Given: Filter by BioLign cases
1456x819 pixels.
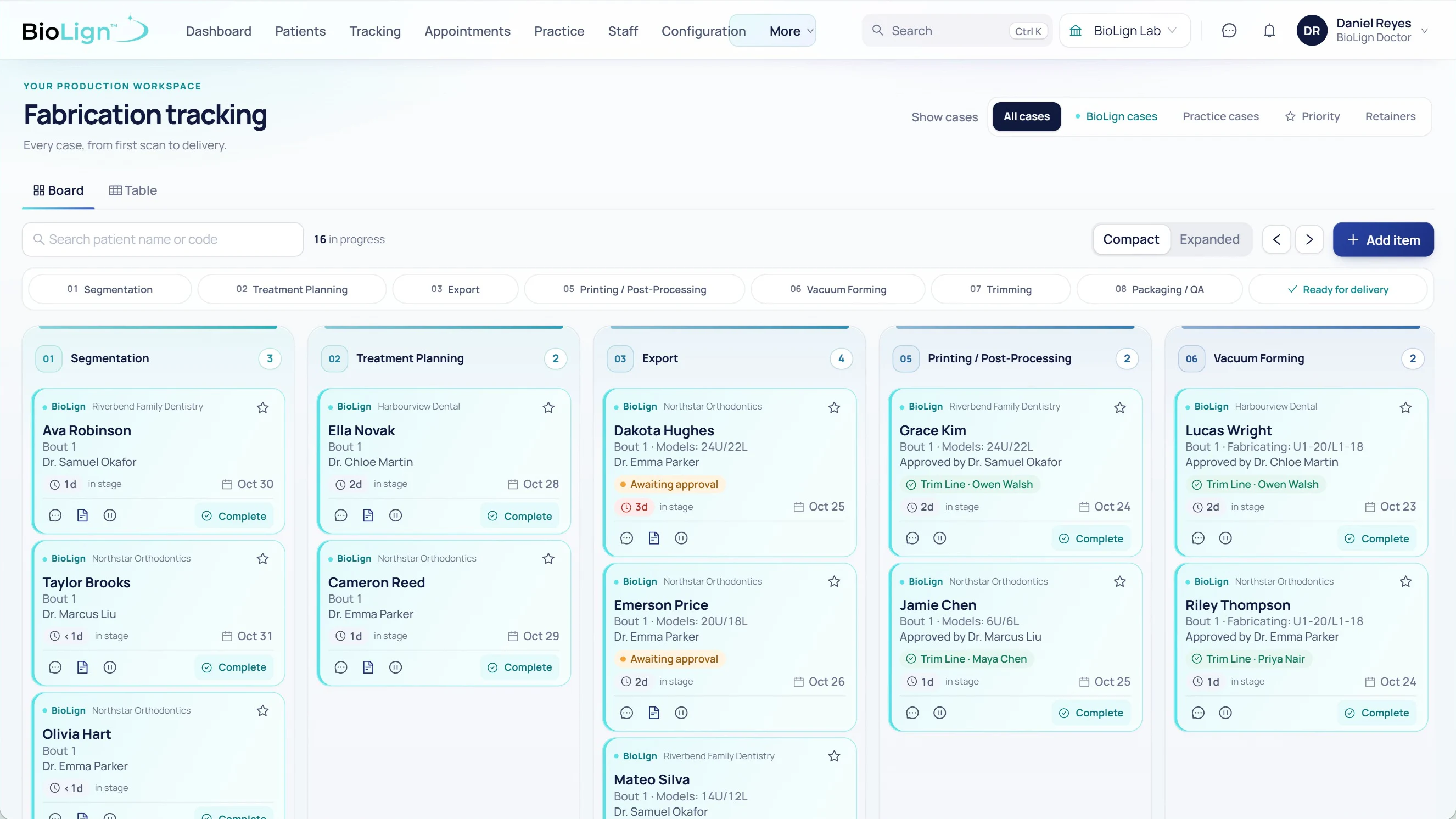Looking at the screenshot, I should [1116, 116].
